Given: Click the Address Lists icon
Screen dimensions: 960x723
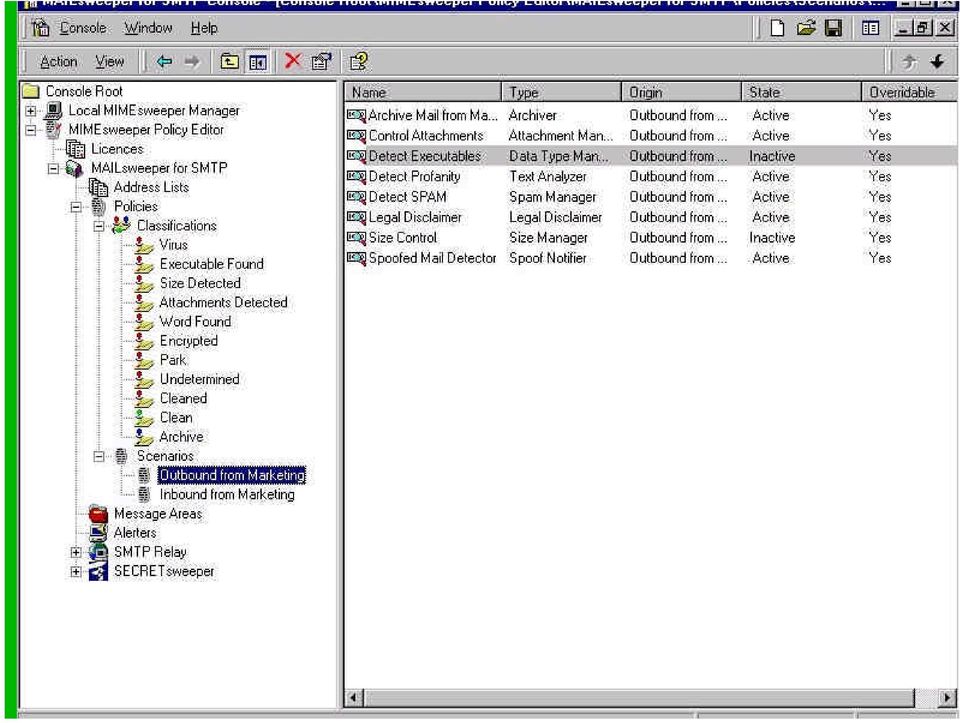Looking at the screenshot, I should 98,187.
